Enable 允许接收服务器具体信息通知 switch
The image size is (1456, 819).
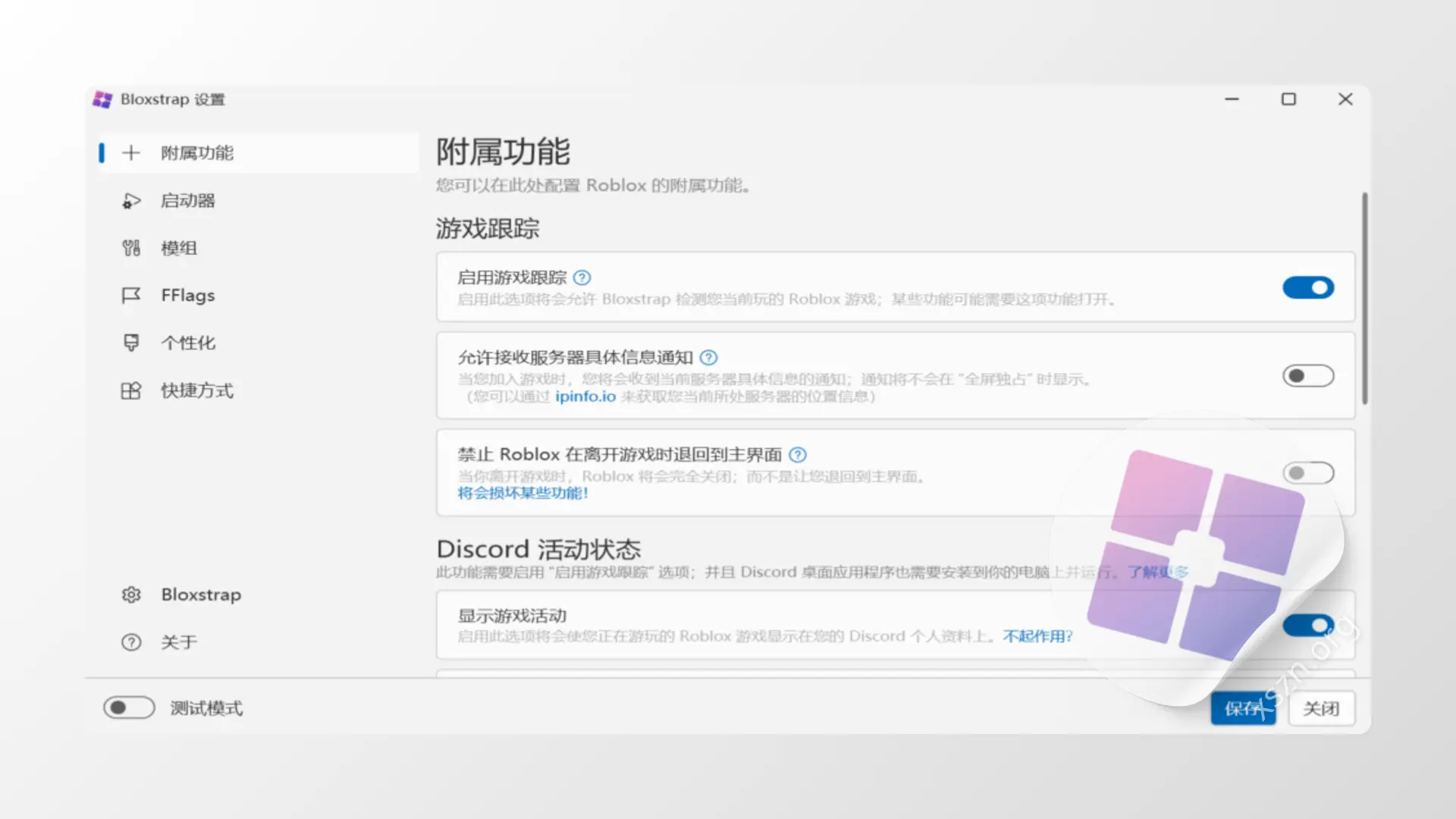[1308, 375]
